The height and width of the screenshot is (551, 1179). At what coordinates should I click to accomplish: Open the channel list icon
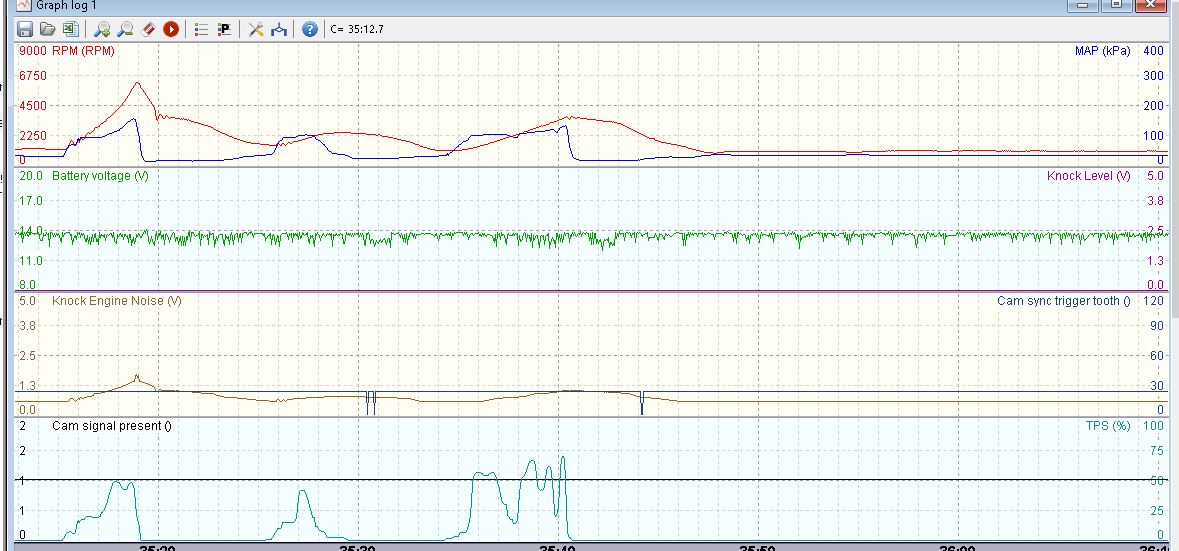(x=201, y=29)
